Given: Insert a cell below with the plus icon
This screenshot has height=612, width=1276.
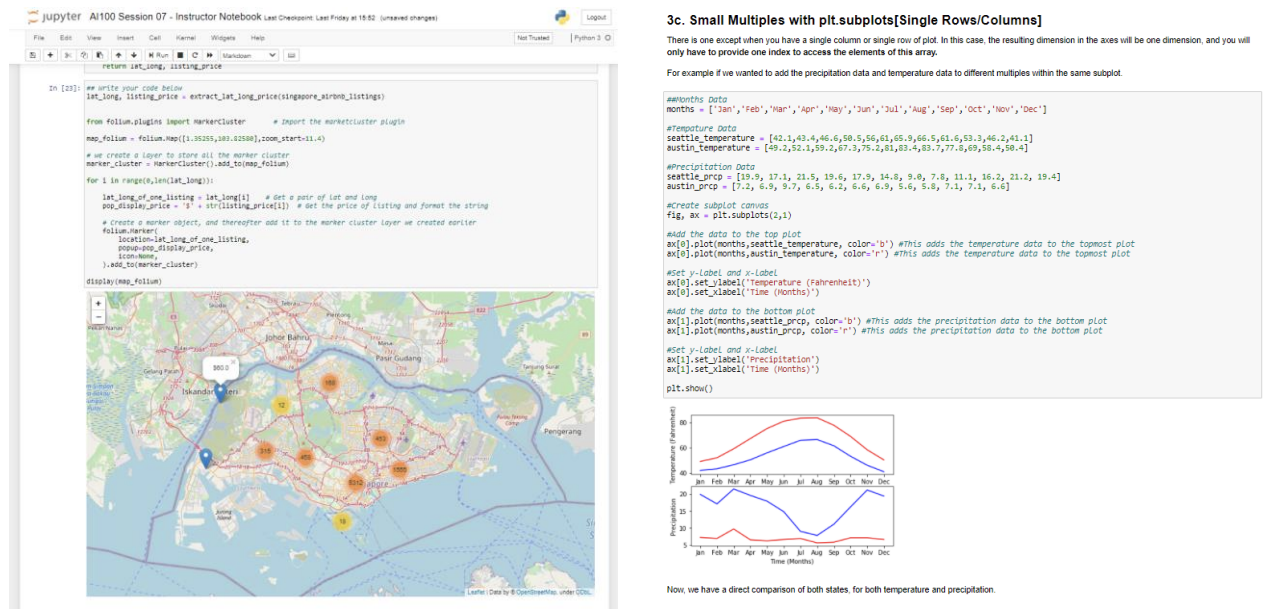Looking at the screenshot, I should [x=50, y=55].
